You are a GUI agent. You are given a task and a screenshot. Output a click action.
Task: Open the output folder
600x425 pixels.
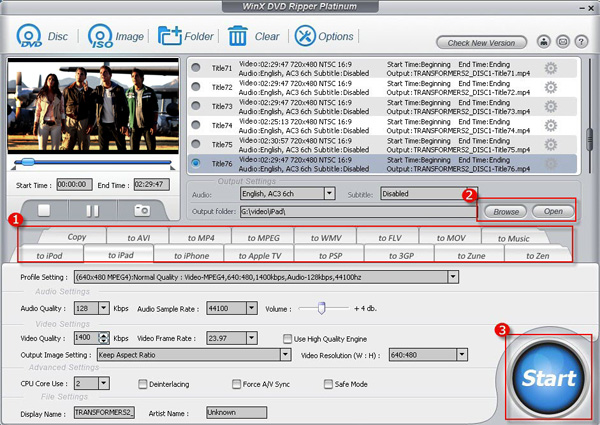(553, 211)
